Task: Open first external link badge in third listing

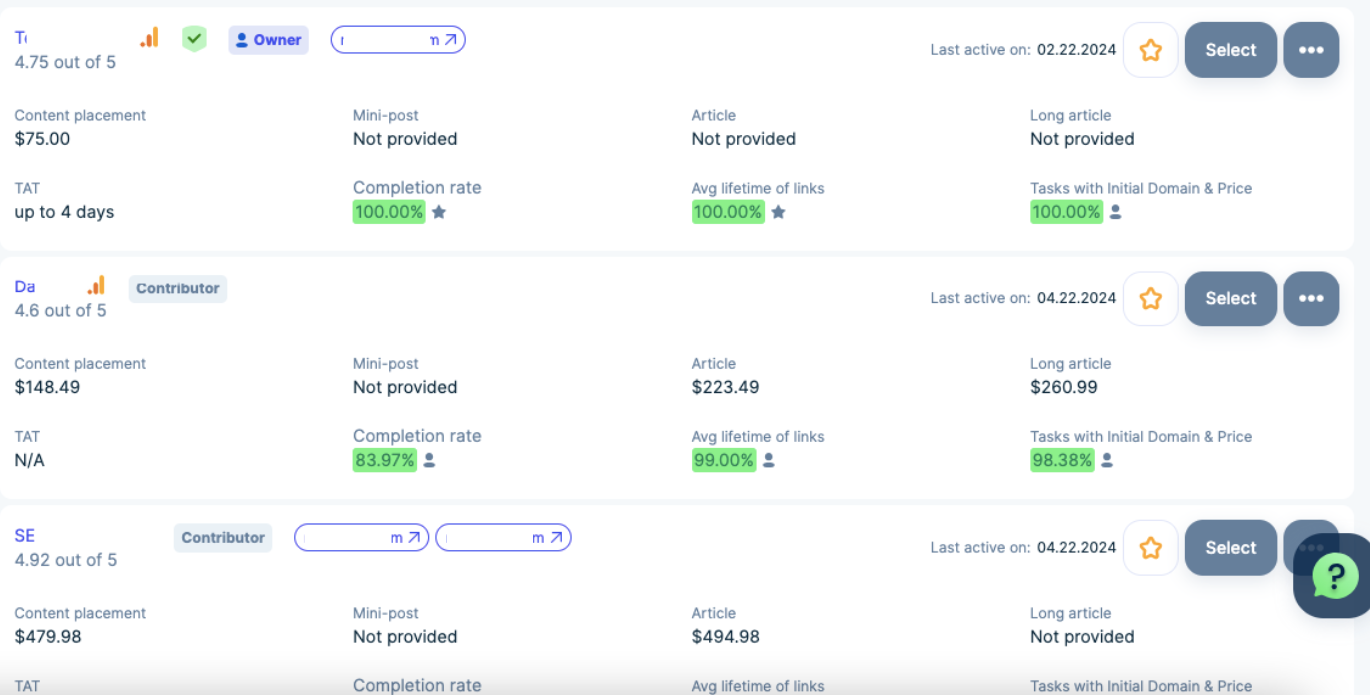Action: tap(361, 538)
